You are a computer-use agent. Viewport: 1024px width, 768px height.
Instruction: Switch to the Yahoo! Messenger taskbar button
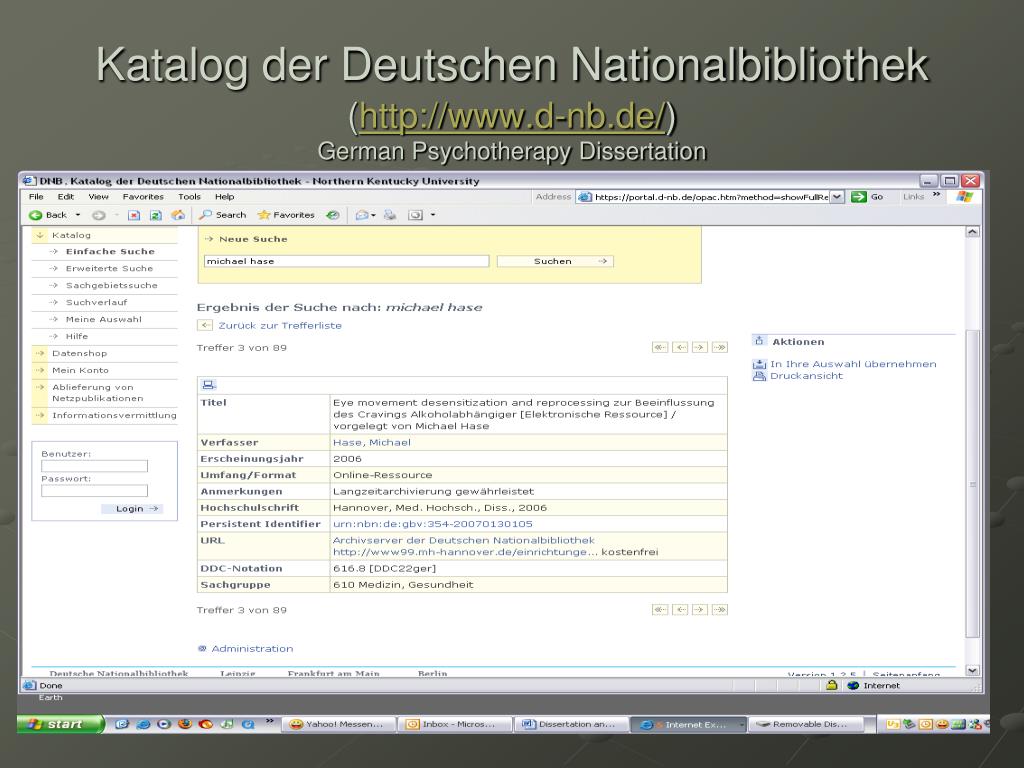(338, 724)
